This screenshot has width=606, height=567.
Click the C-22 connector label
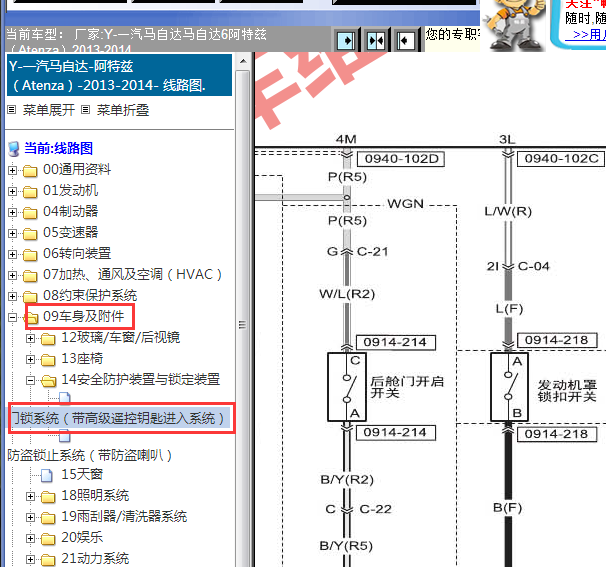[x=375, y=509]
